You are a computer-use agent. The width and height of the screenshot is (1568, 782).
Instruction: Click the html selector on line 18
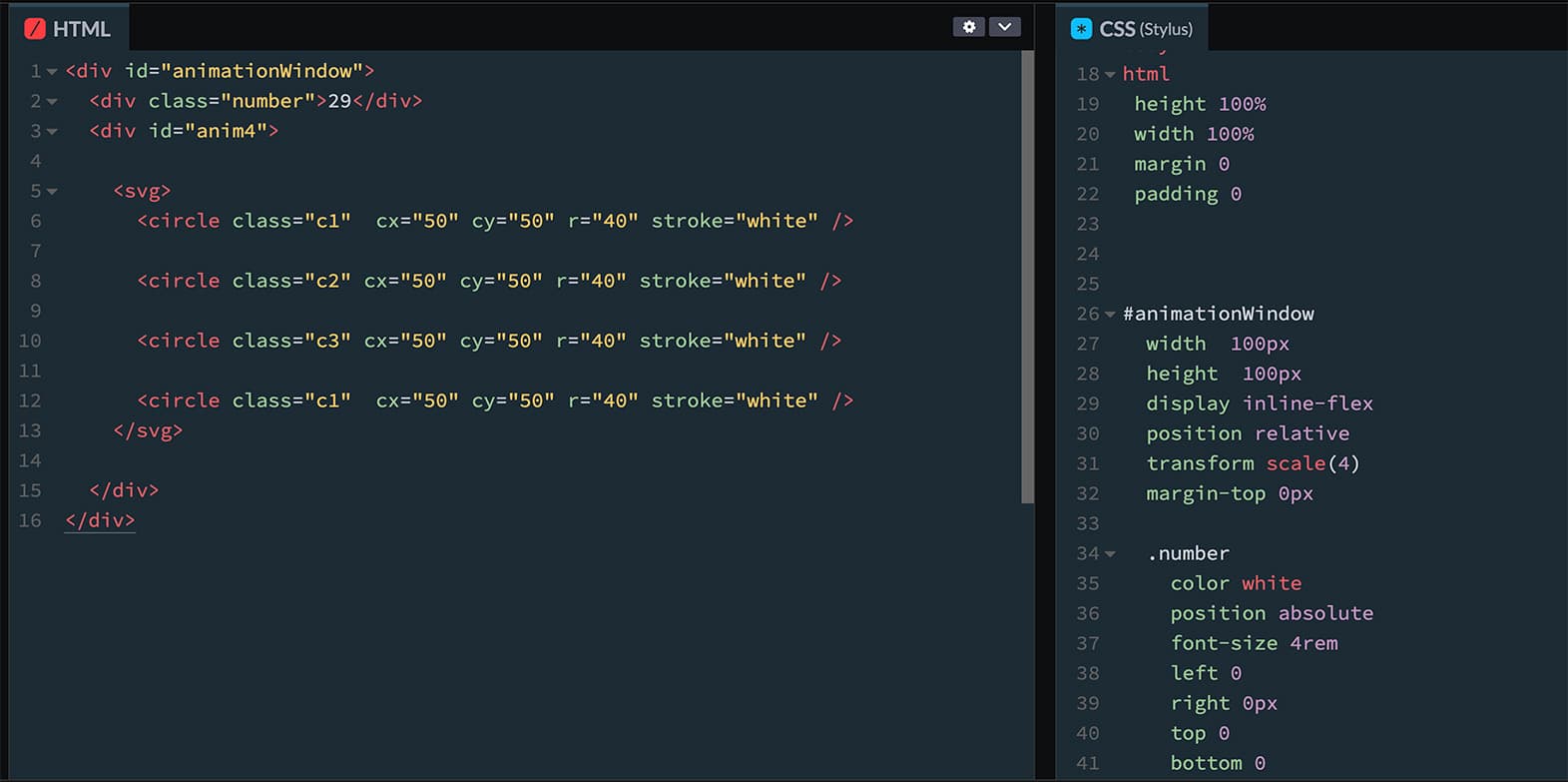tap(1146, 74)
